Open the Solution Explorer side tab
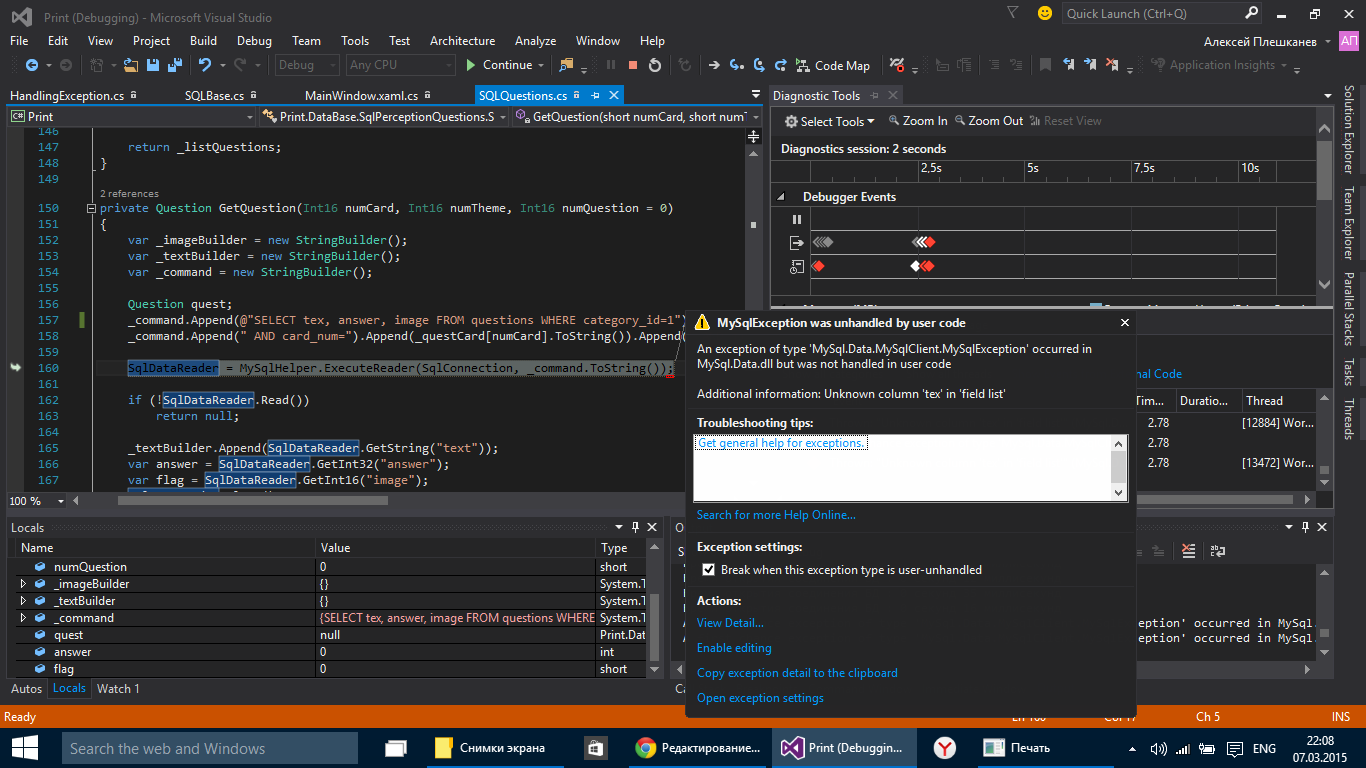The image size is (1366, 768). pos(1349,129)
